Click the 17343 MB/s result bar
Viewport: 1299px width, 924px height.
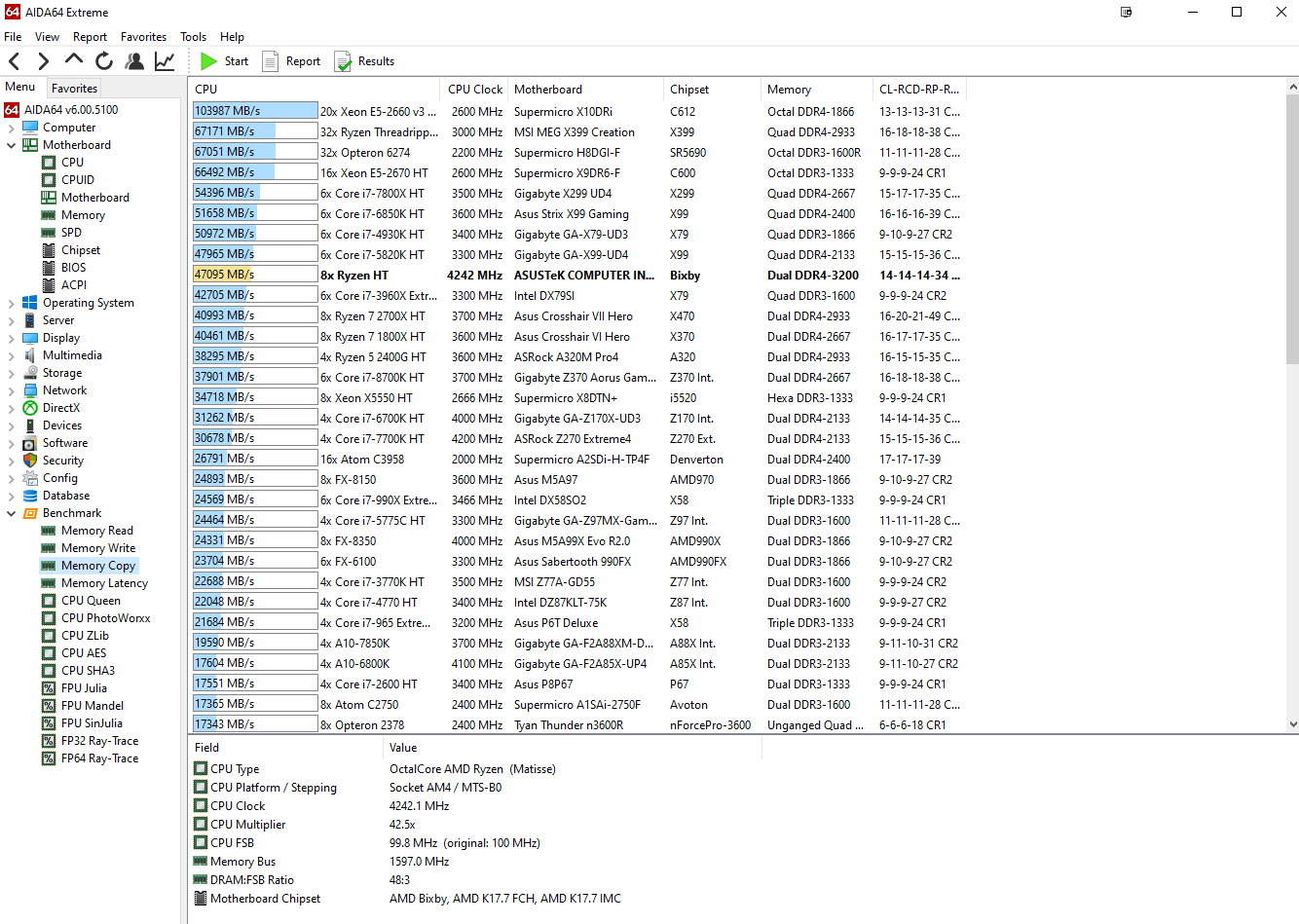coord(255,724)
